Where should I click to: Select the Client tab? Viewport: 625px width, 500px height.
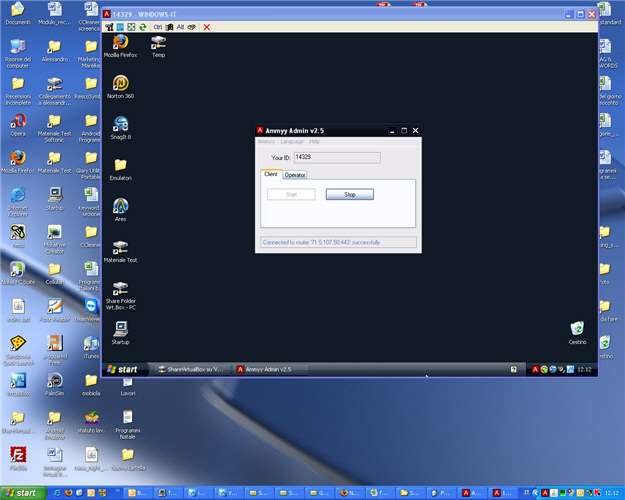click(x=270, y=174)
